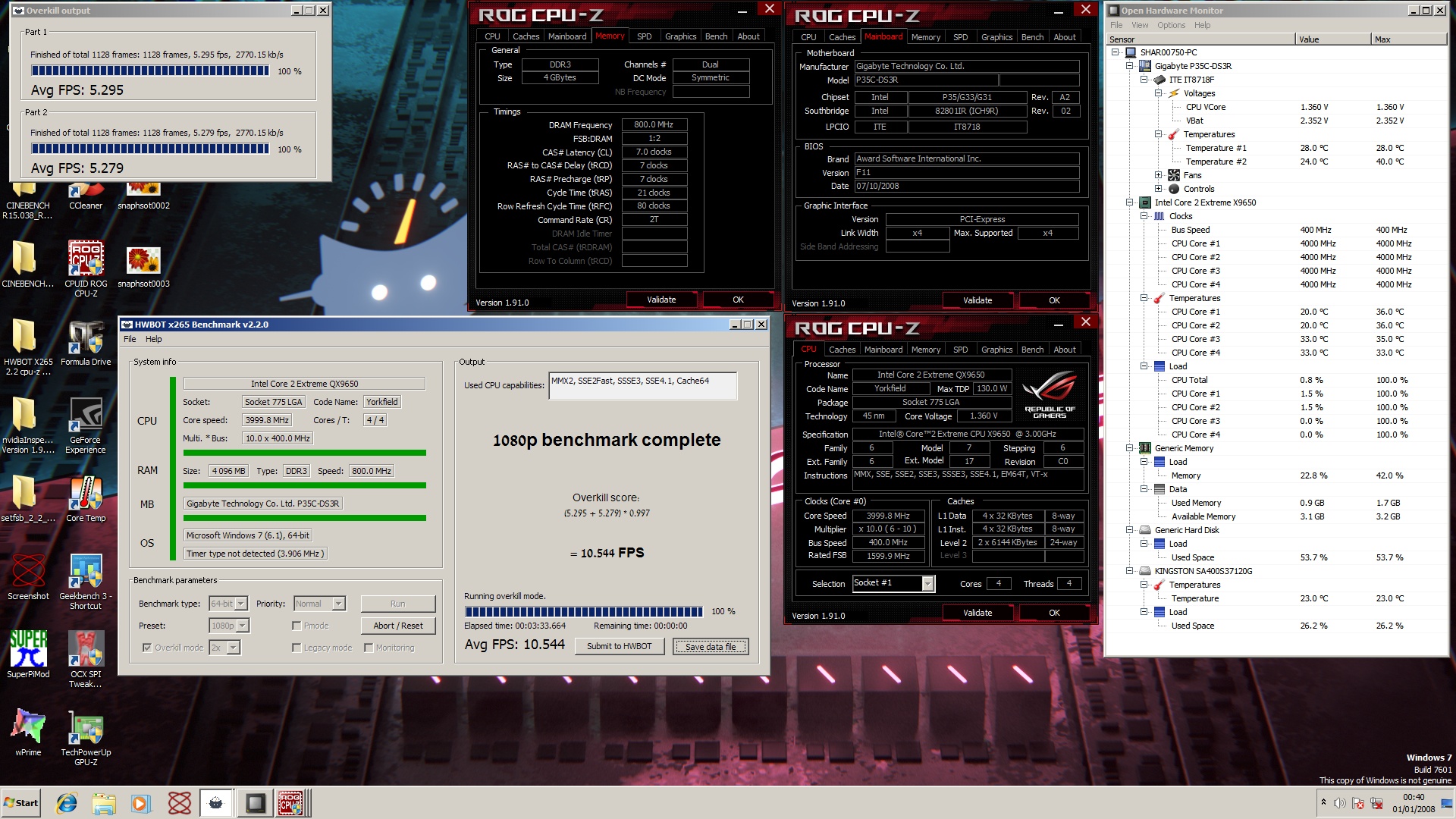Switch to Caches tab in bottom CPU-Z window

click(x=842, y=350)
